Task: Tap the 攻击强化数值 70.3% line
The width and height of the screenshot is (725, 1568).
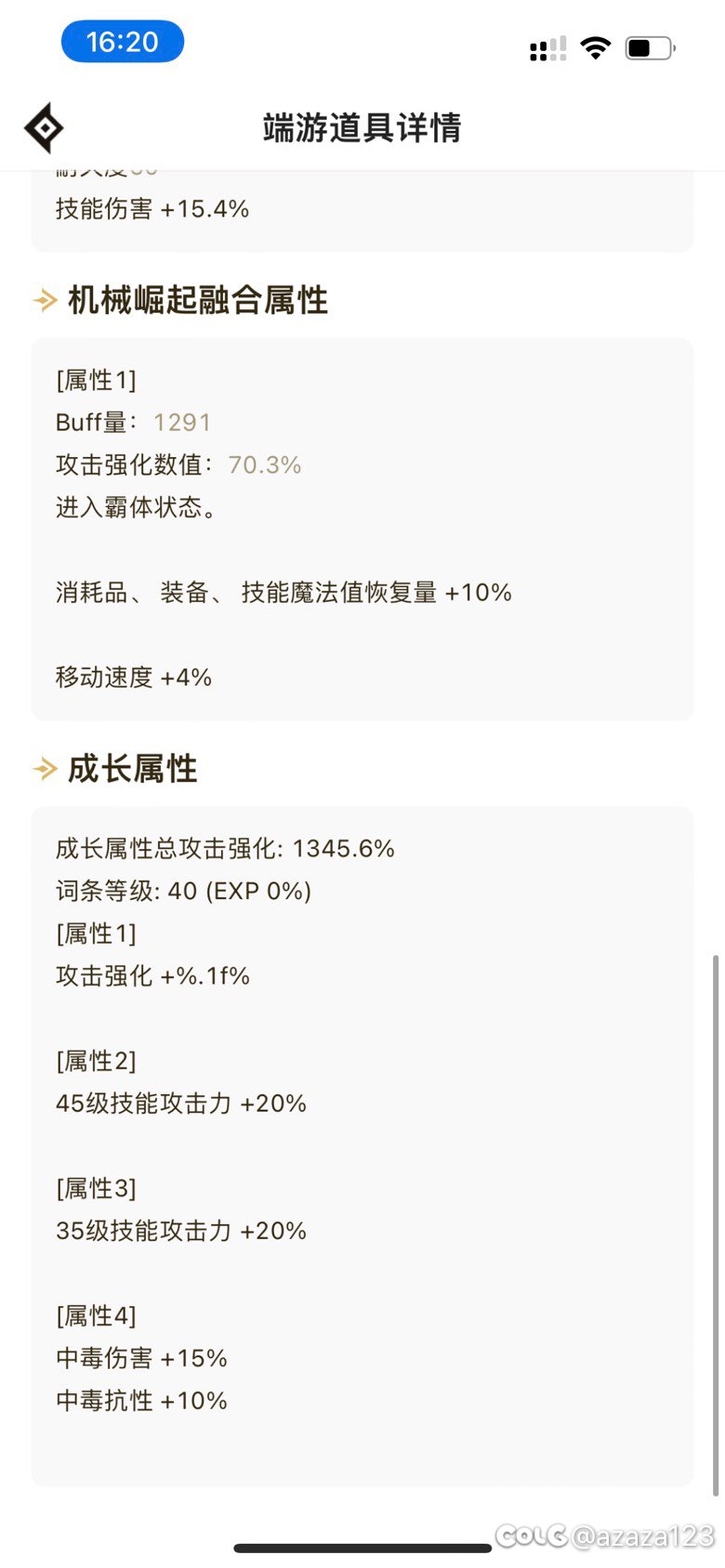Action: tap(178, 464)
